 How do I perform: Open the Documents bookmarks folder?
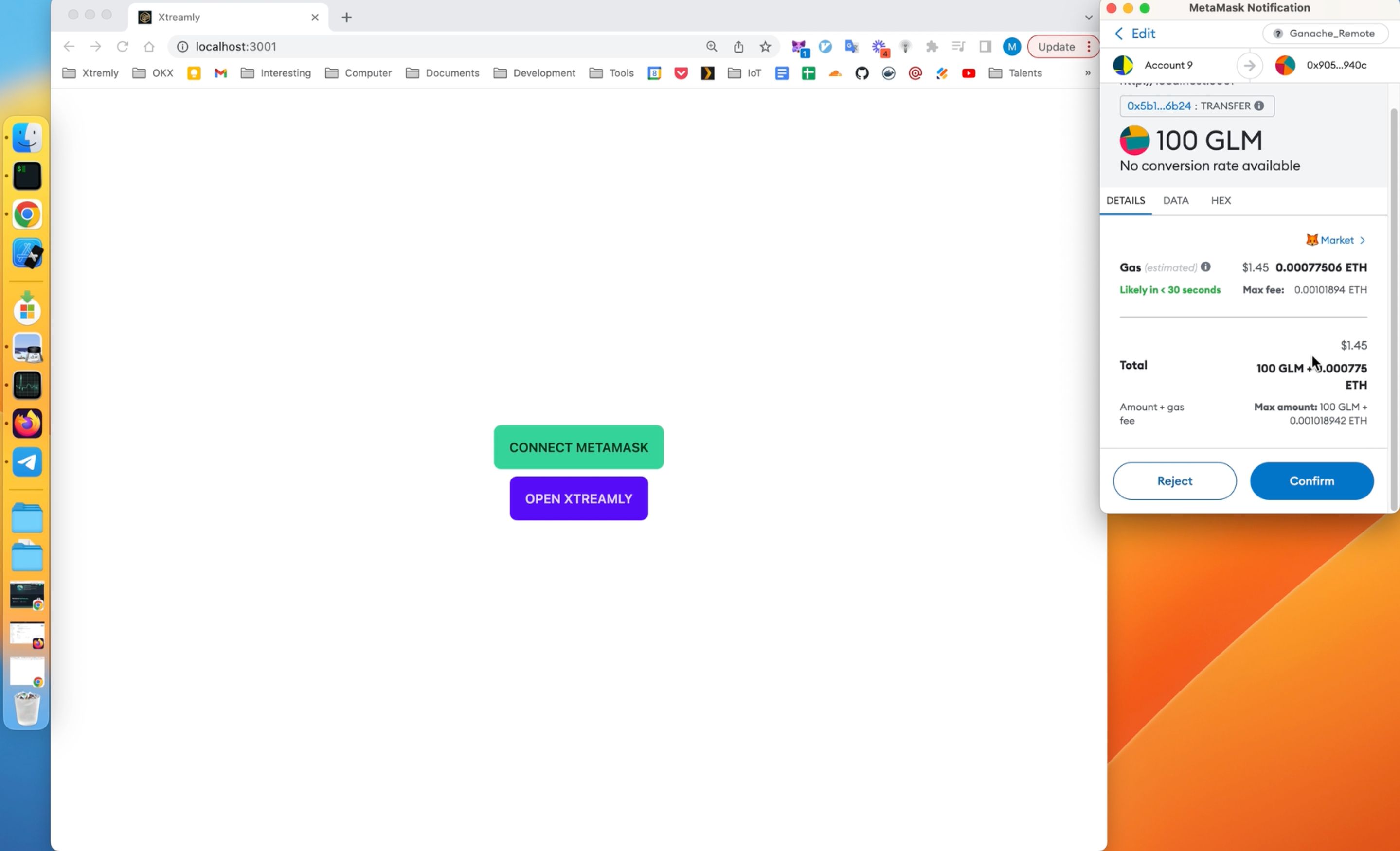point(443,73)
